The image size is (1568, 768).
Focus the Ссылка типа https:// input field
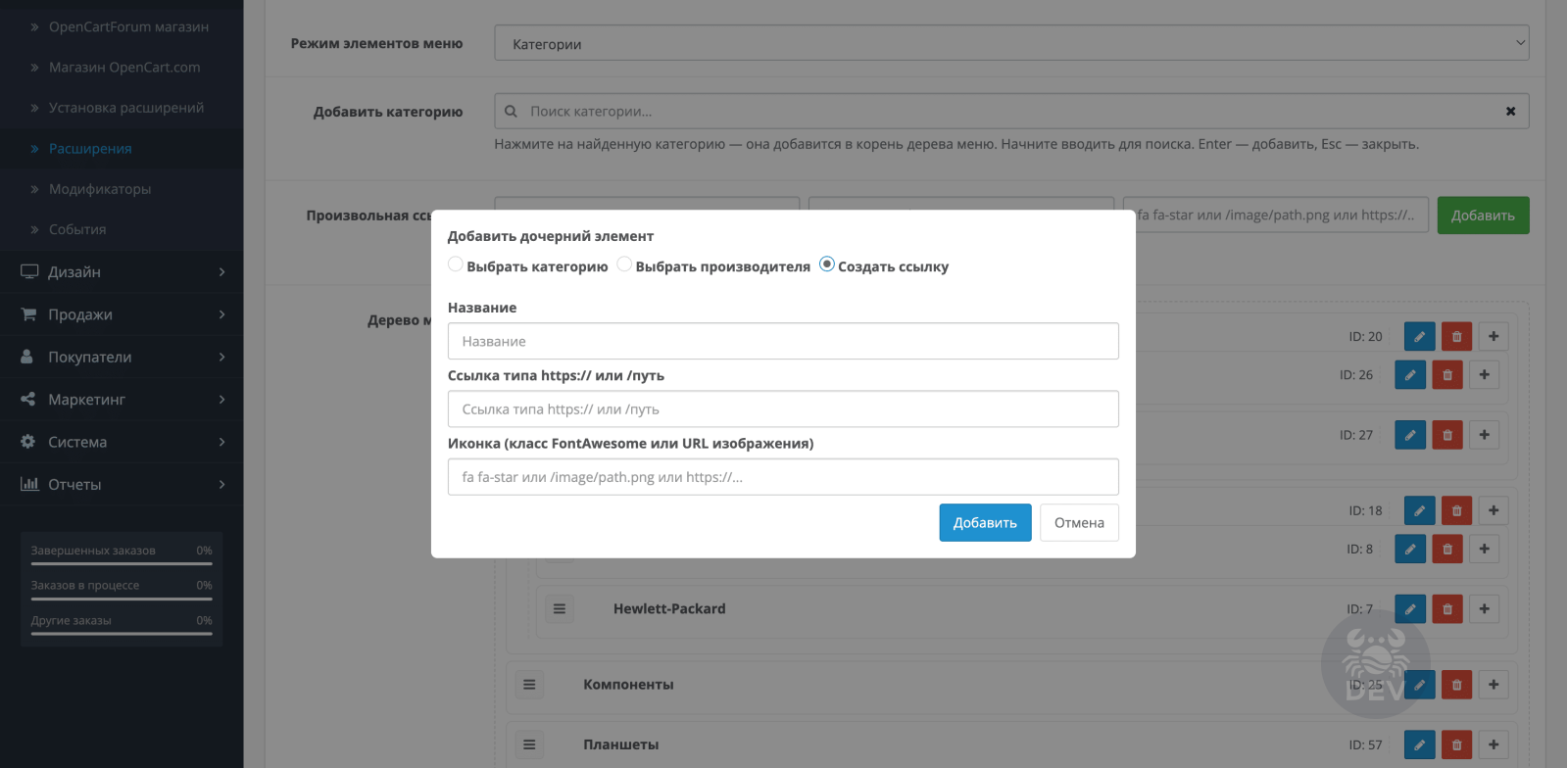click(783, 409)
